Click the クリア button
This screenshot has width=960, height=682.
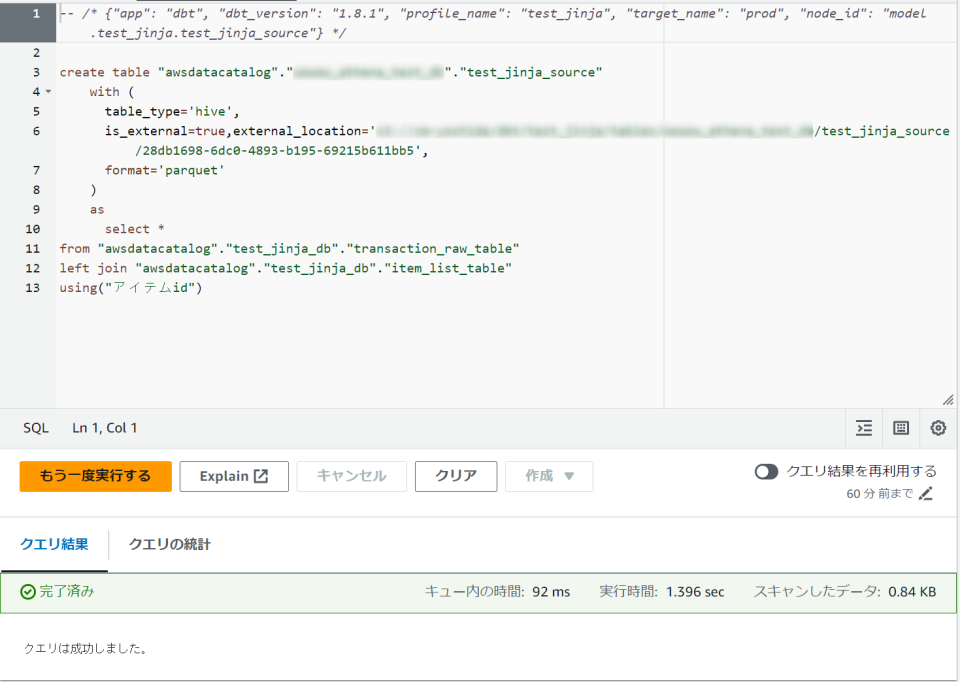click(456, 476)
